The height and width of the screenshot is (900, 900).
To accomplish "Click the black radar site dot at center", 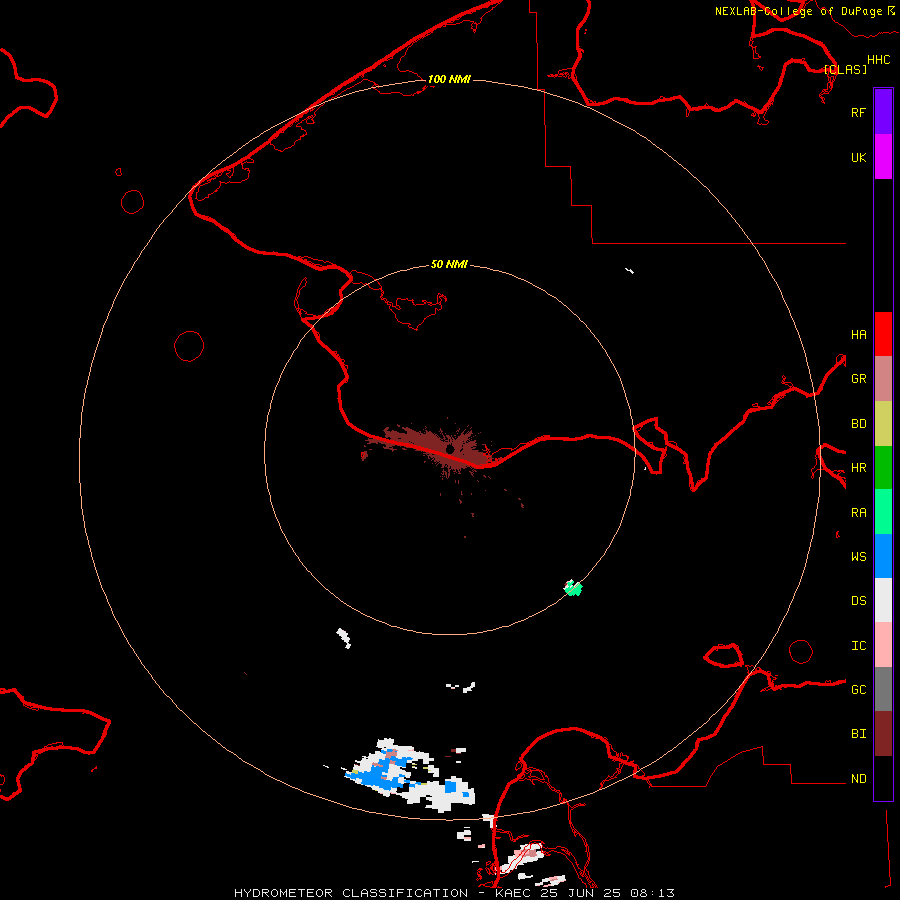I will [x=450, y=449].
